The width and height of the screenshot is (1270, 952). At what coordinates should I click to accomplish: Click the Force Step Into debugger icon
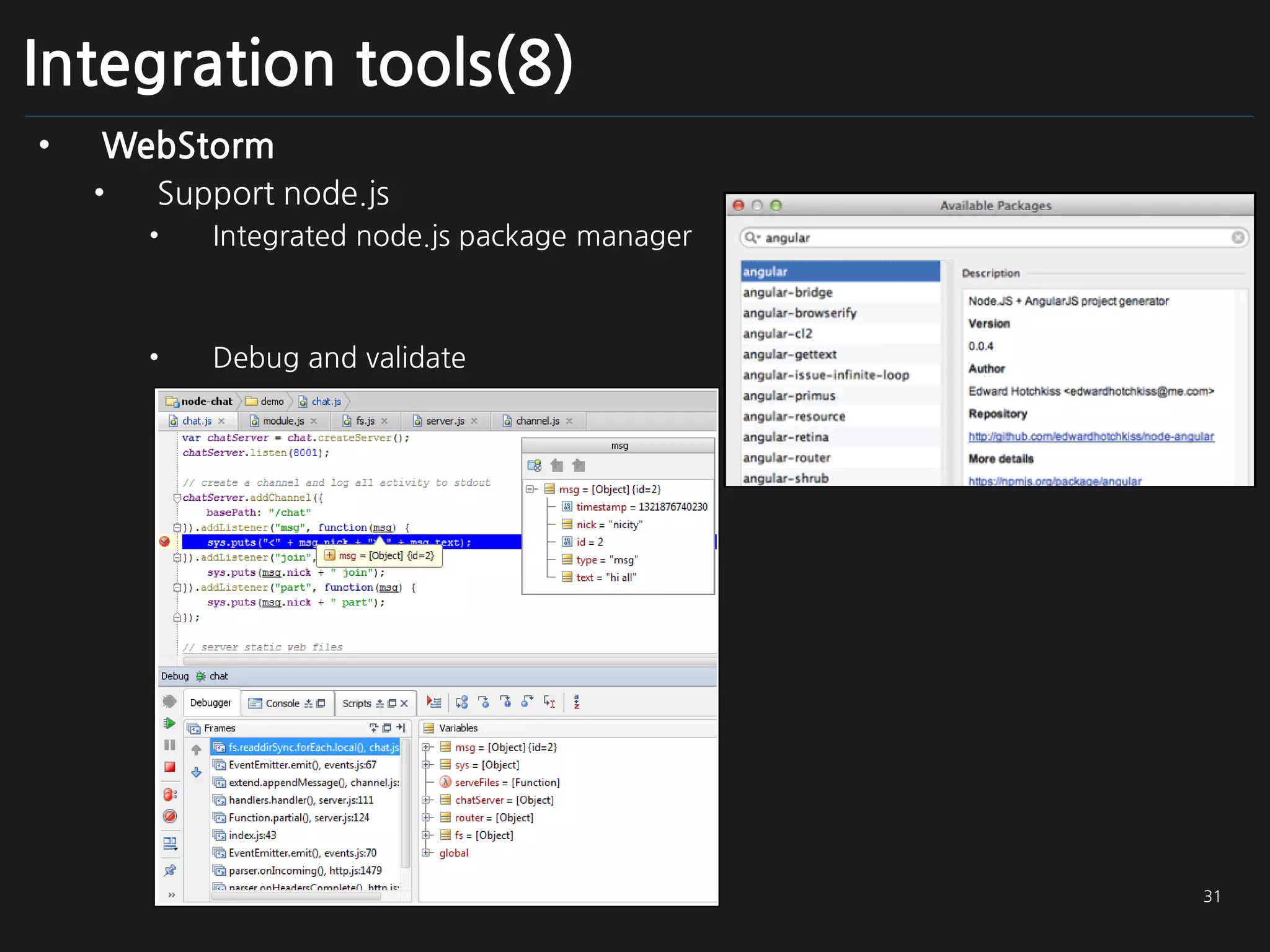pos(506,702)
